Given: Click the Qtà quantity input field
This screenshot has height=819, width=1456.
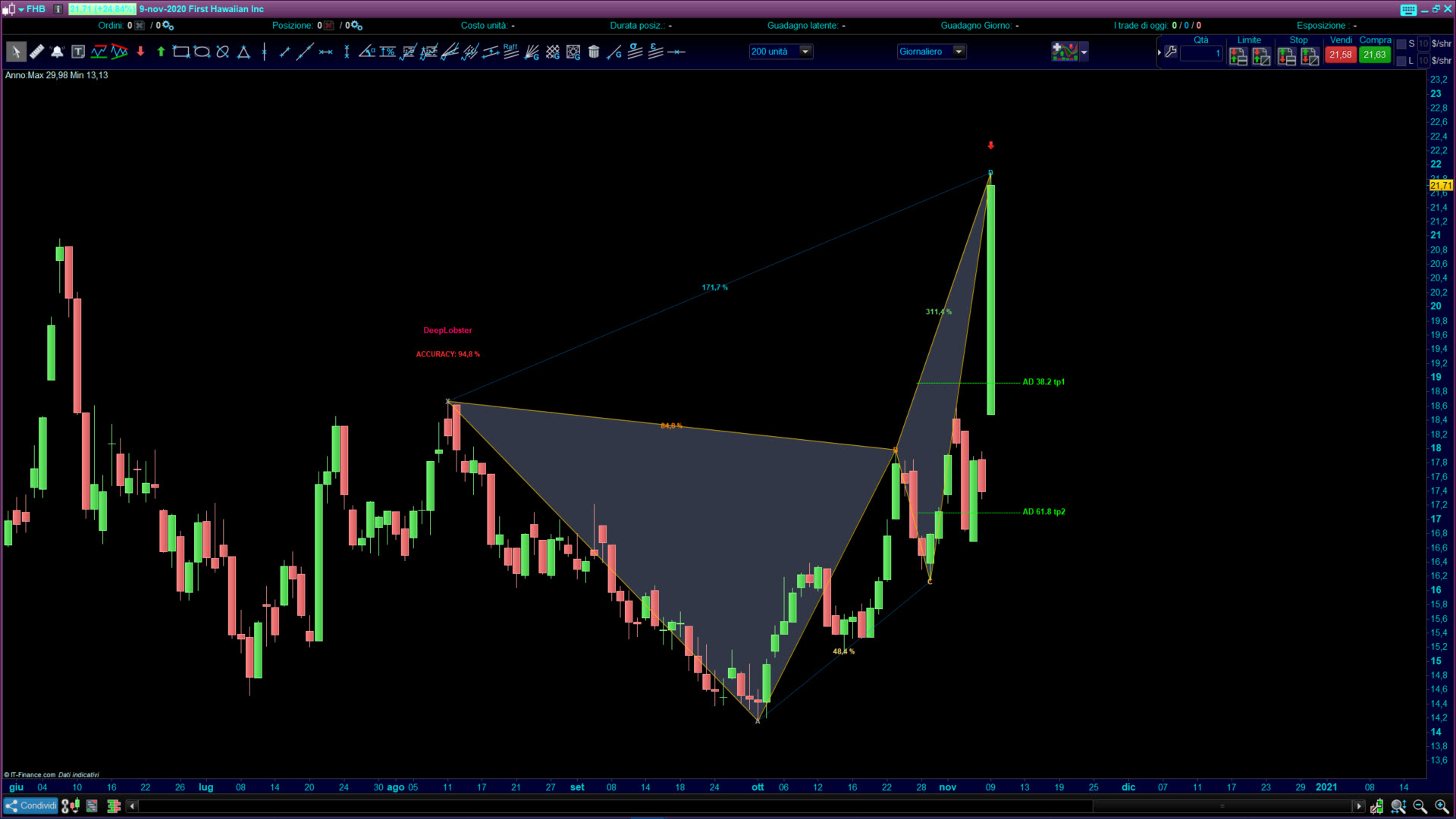Looking at the screenshot, I should pyautogui.click(x=1201, y=54).
